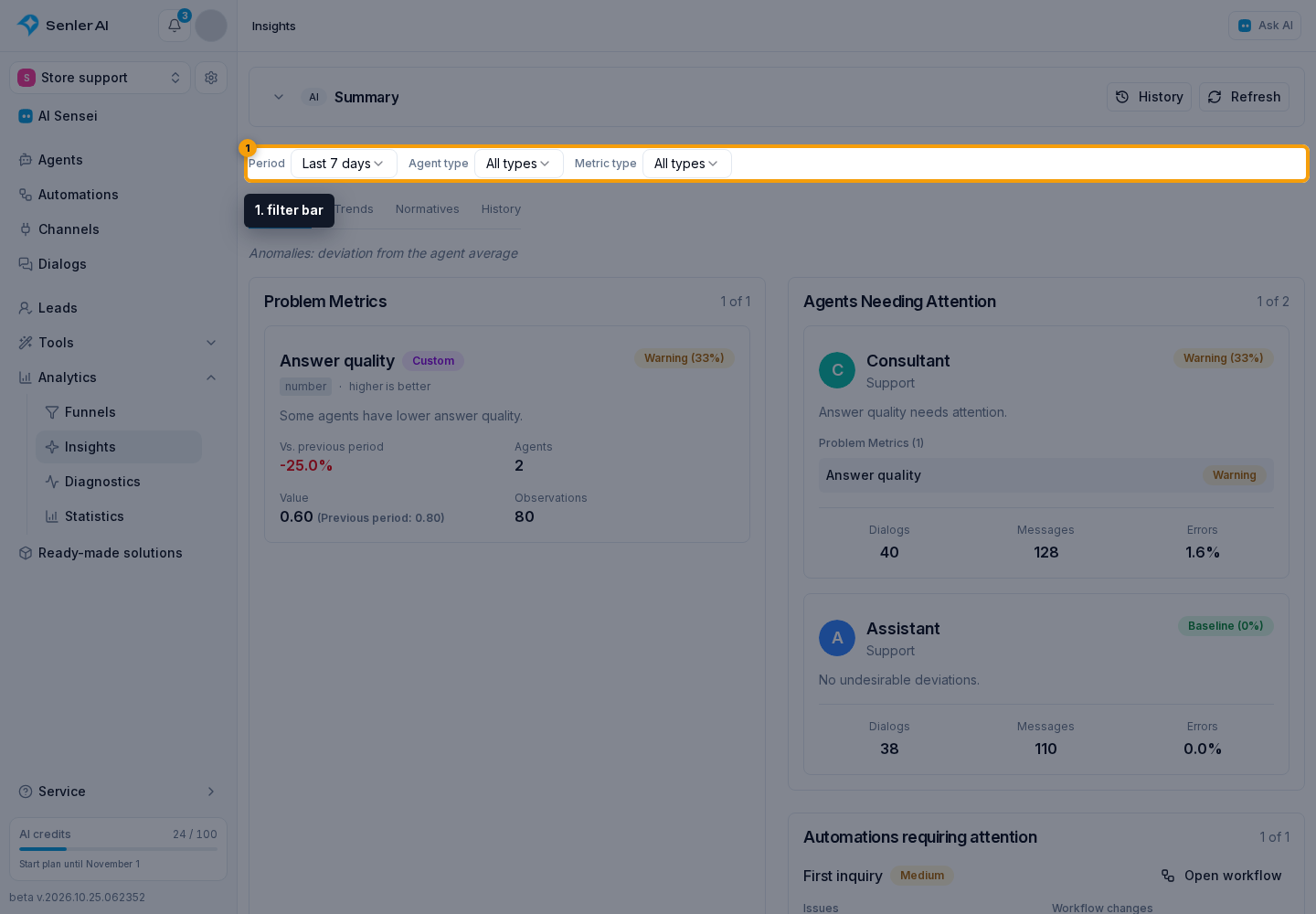Click the Custom badge on Answer quality
Viewport: 1316px width, 914px height.
pyautogui.click(x=433, y=361)
